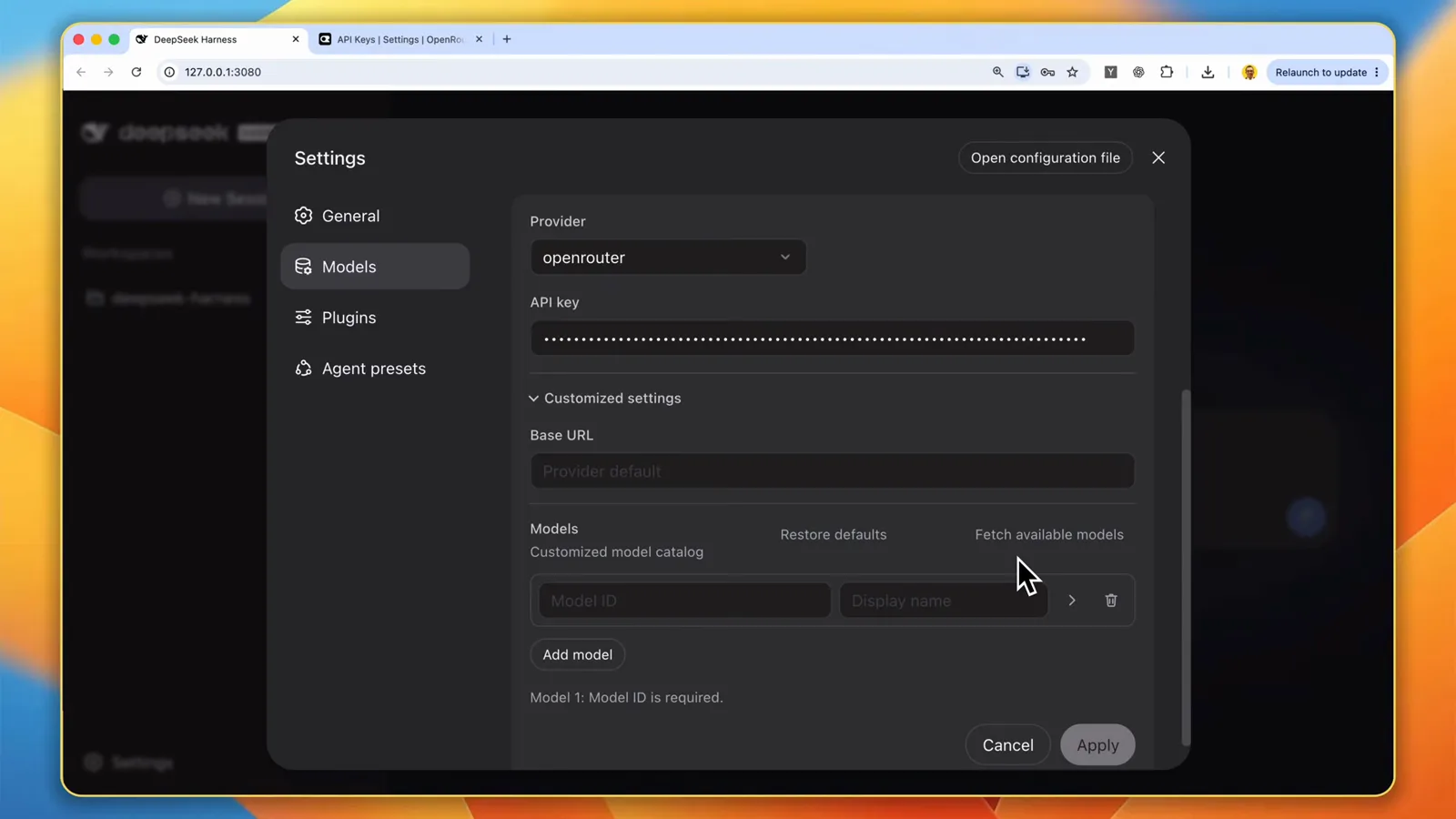This screenshot has width=1456, height=819.
Task: Bookmark this page with star icon
Action: (1073, 72)
